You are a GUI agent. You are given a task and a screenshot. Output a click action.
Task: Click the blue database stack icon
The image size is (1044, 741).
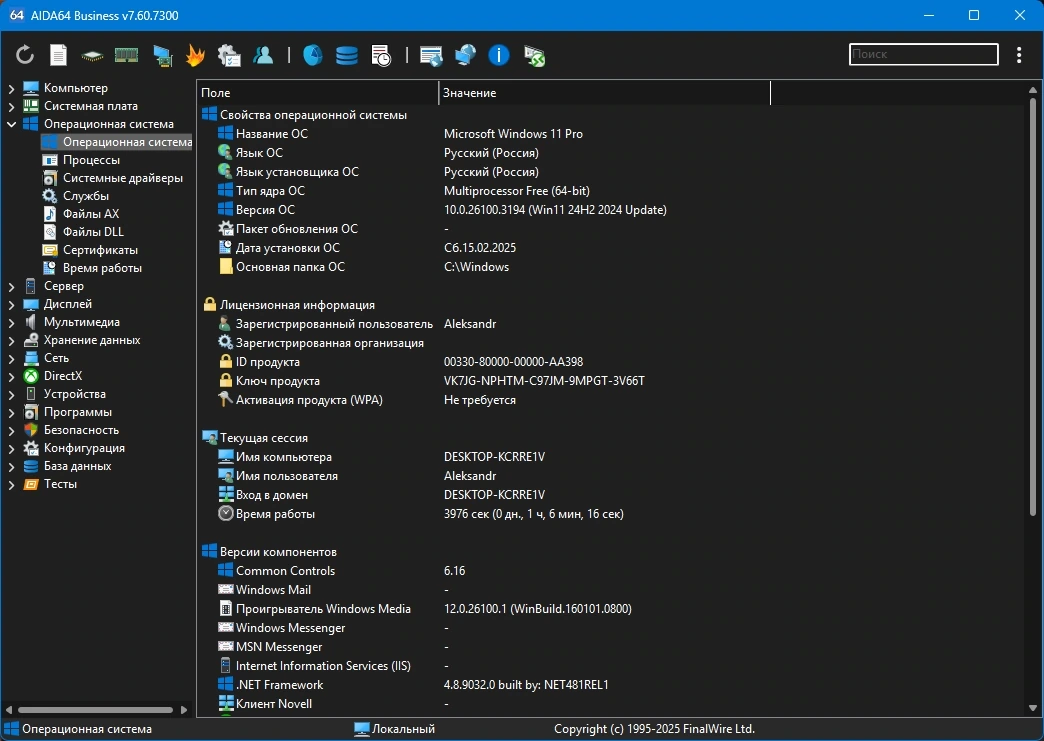click(346, 55)
